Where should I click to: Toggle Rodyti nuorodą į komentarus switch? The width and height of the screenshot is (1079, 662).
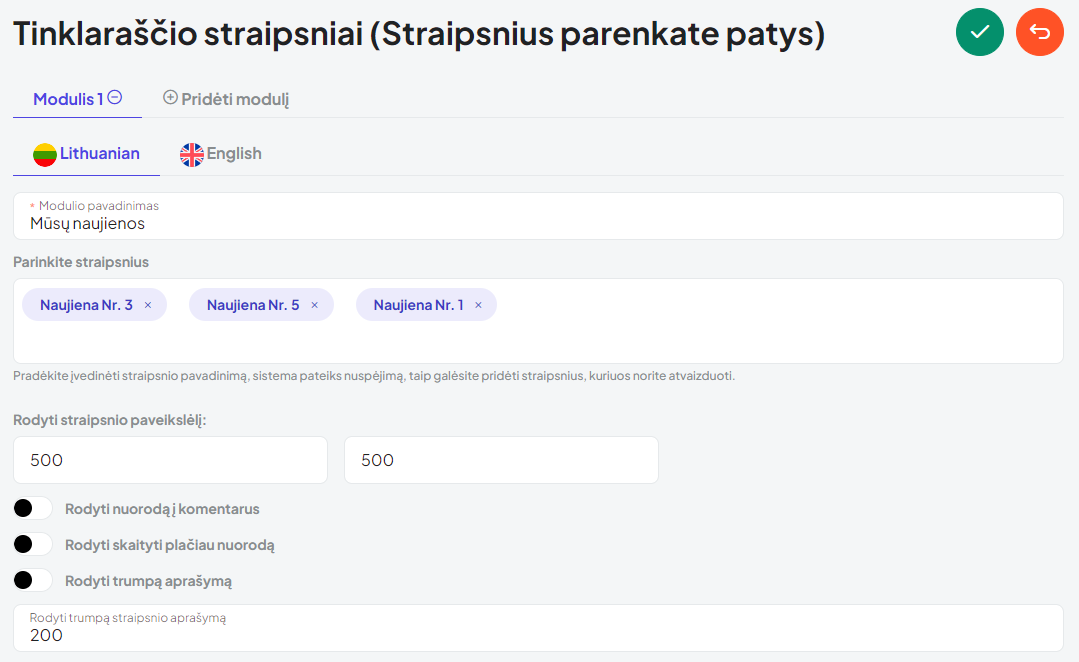click(32, 509)
